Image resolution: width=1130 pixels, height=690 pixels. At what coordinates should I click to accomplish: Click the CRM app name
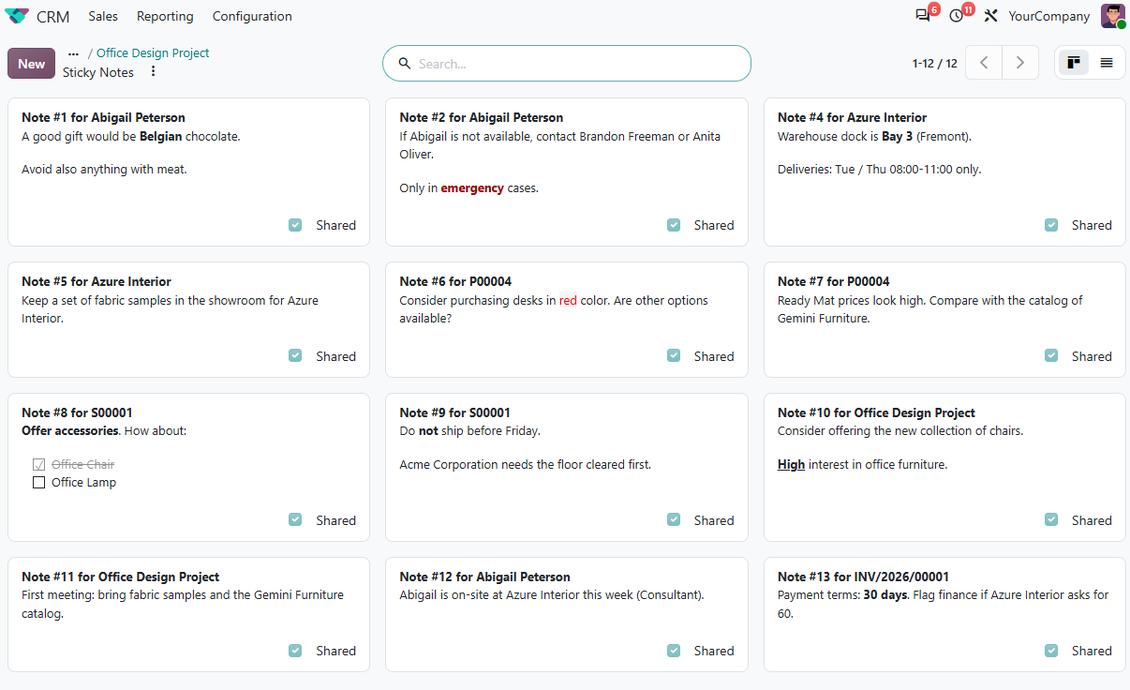click(x=53, y=16)
